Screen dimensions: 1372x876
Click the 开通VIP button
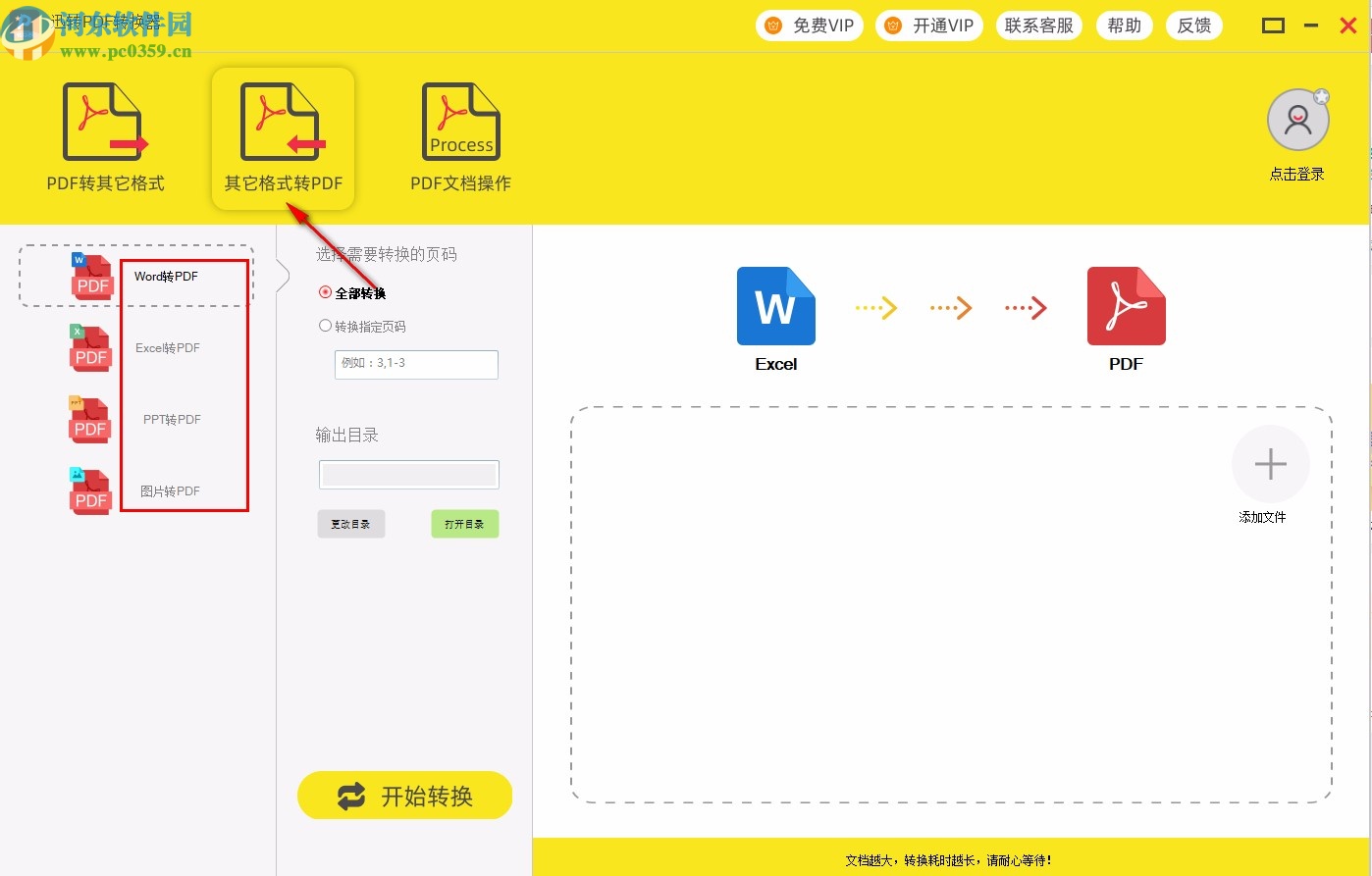929,26
